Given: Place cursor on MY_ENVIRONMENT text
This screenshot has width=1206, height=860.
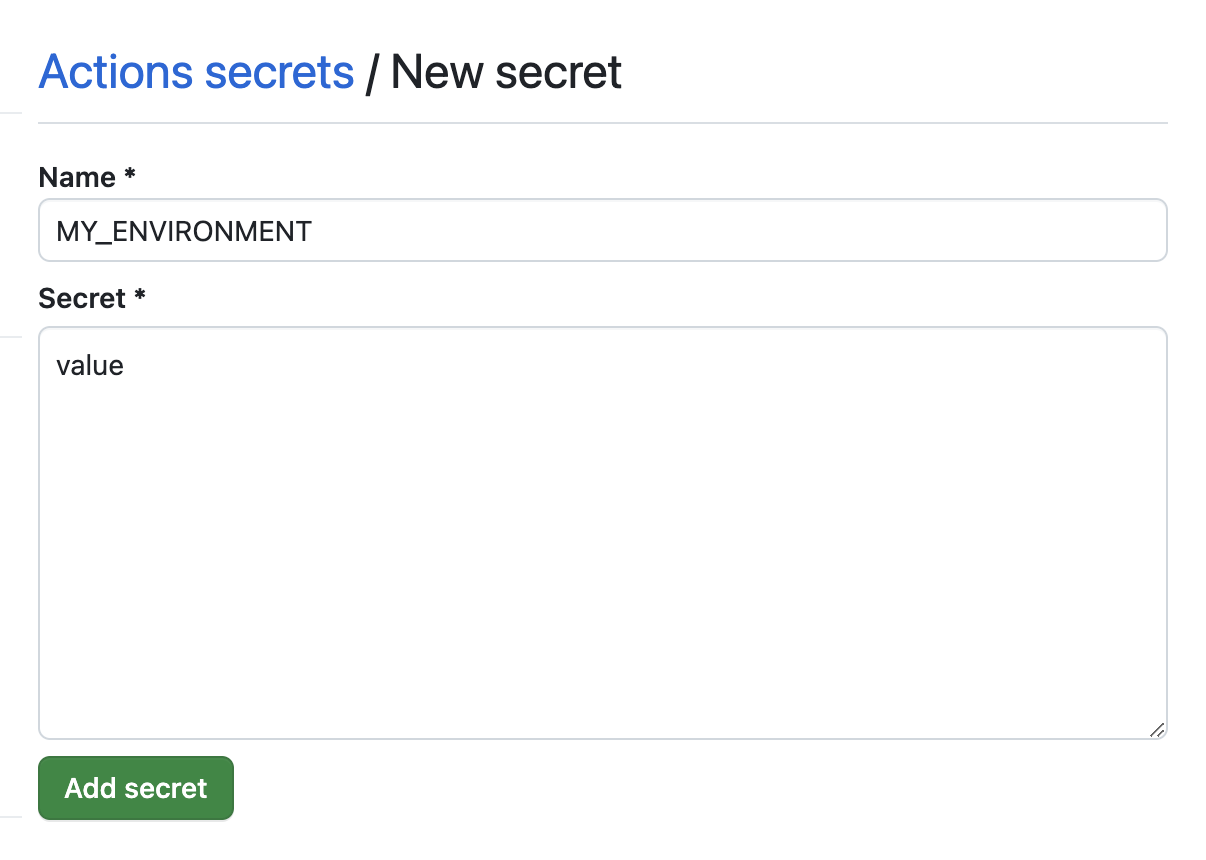Looking at the screenshot, I should tap(184, 232).
